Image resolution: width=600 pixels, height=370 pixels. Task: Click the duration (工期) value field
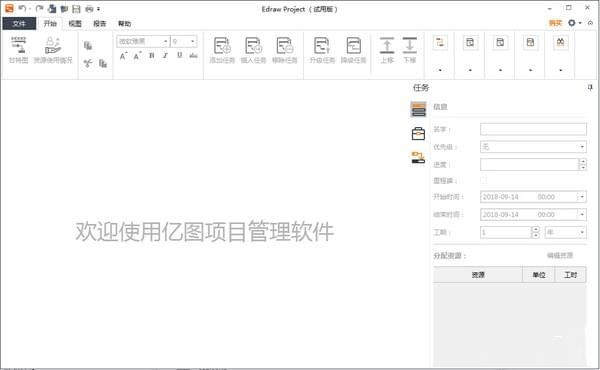pyautogui.click(x=506, y=232)
